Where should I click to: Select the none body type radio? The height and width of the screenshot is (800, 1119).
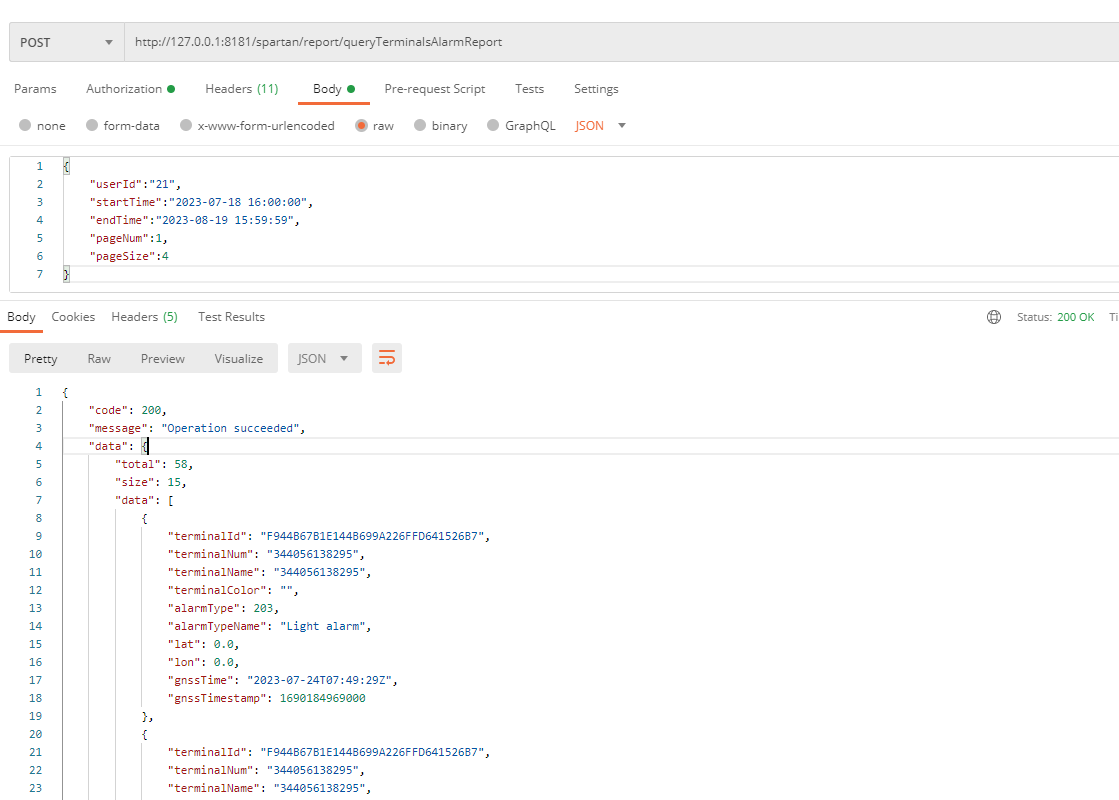(x=26, y=126)
